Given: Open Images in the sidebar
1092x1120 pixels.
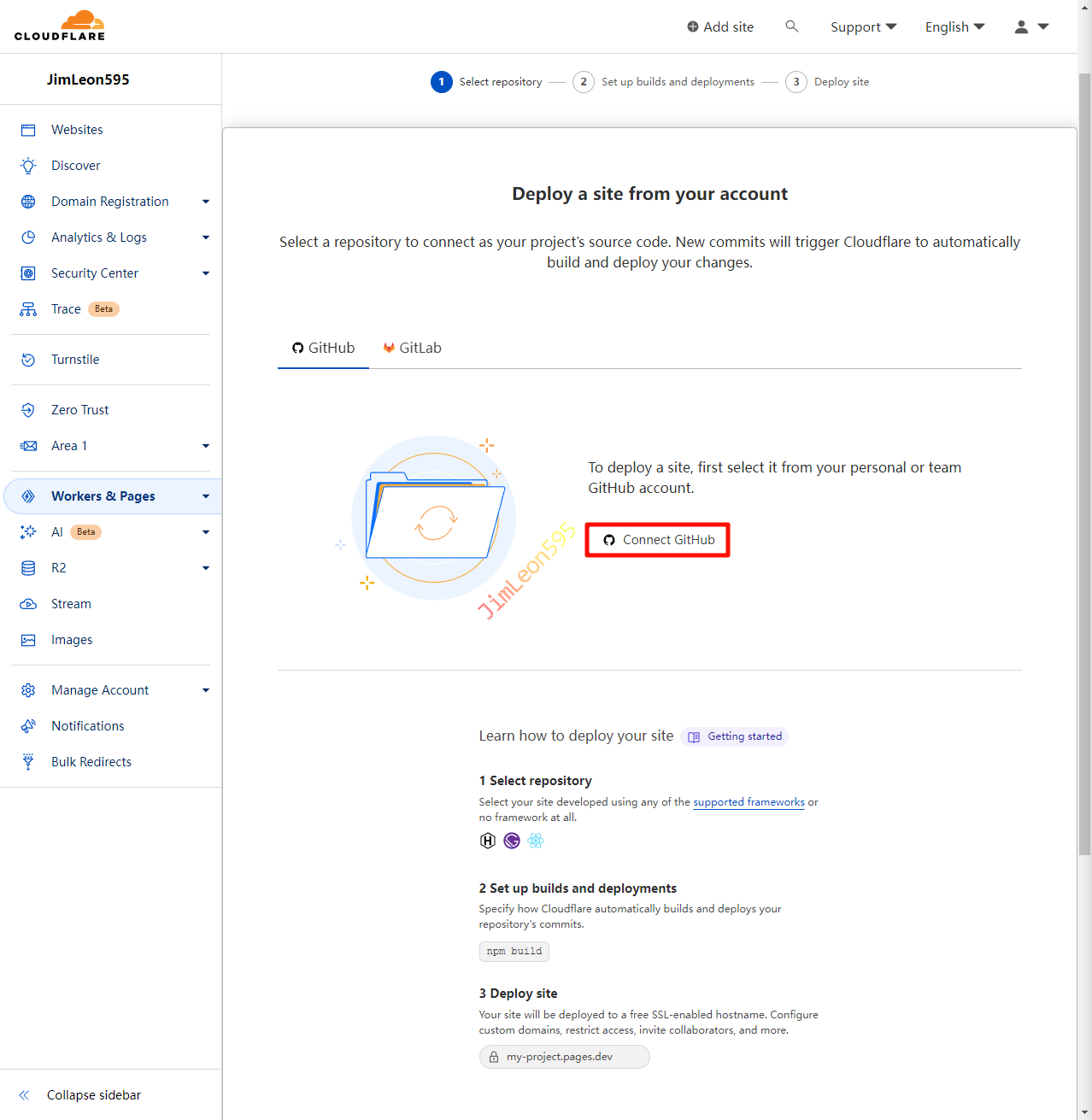Looking at the screenshot, I should (x=72, y=640).
